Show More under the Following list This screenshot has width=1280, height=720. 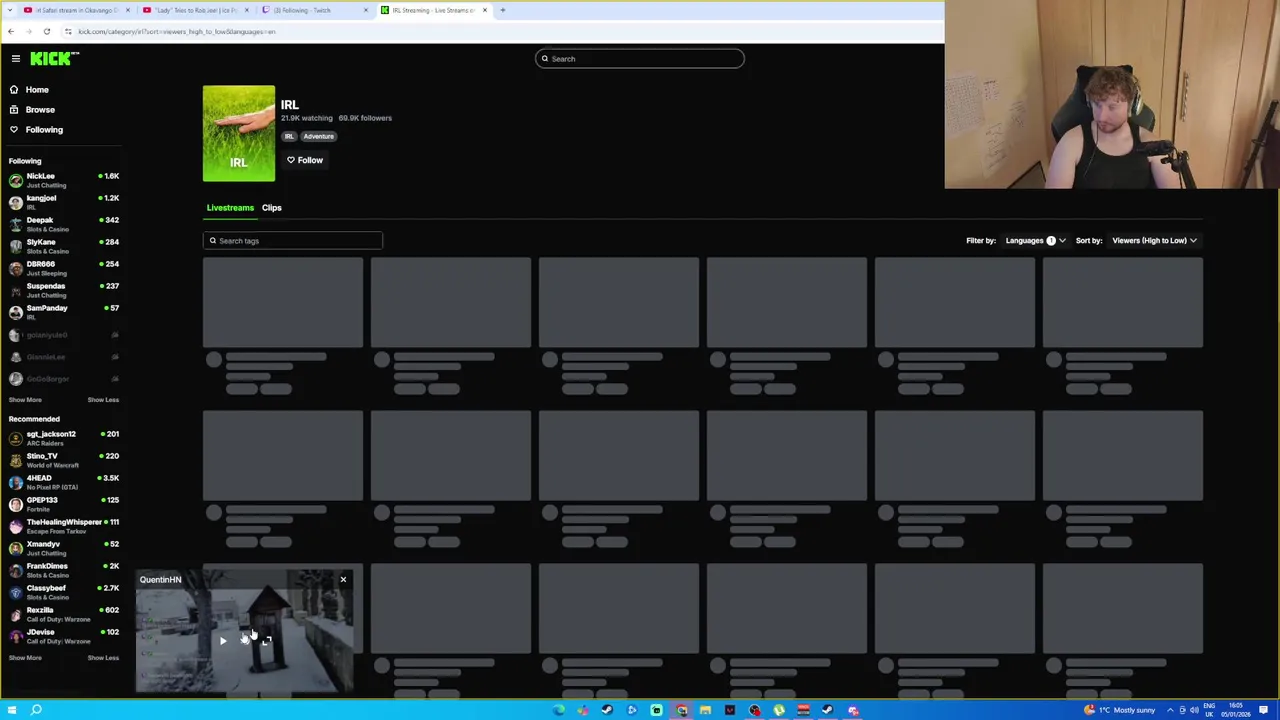(x=25, y=400)
